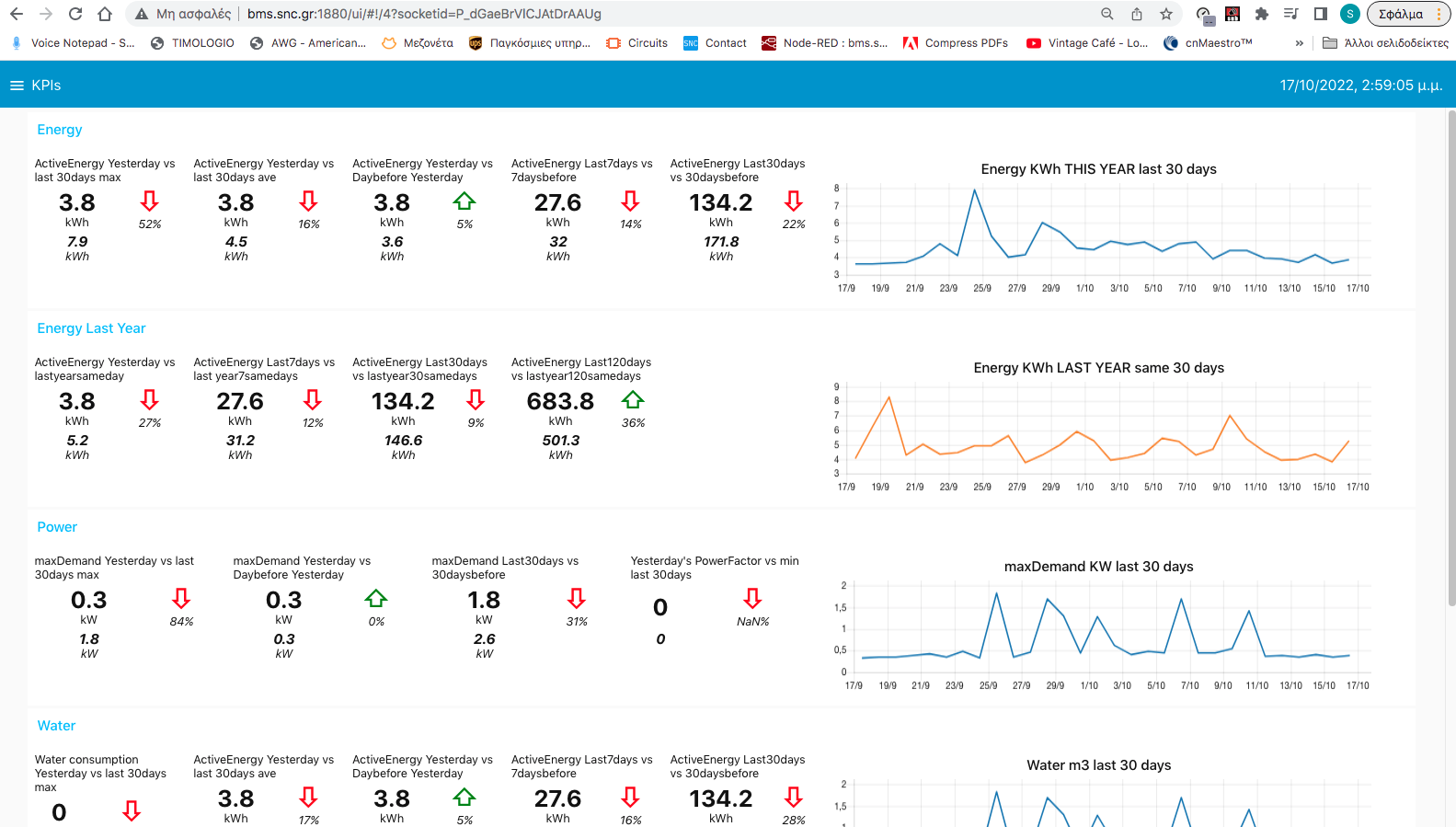Image resolution: width=1456 pixels, height=827 pixels.
Task: Click the Energy section heading
Action: pyautogui.click(x=60, y=130)
